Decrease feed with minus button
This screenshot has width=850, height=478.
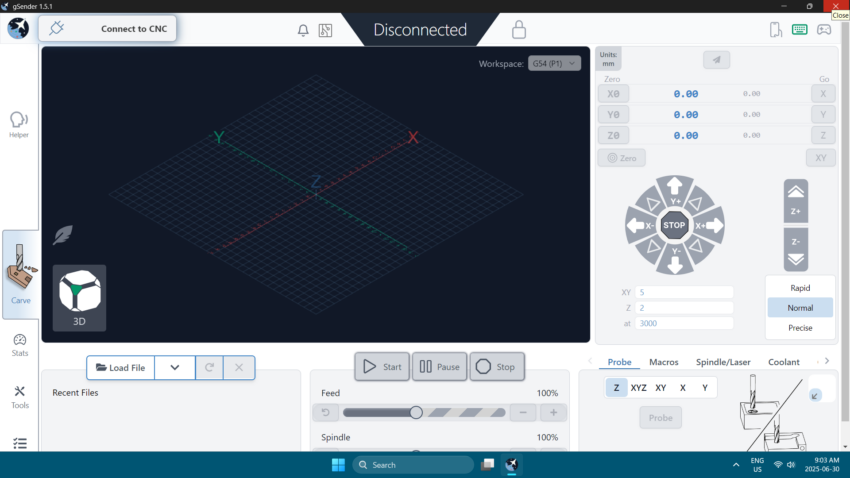pyautogui.click(x=523, y=412)
